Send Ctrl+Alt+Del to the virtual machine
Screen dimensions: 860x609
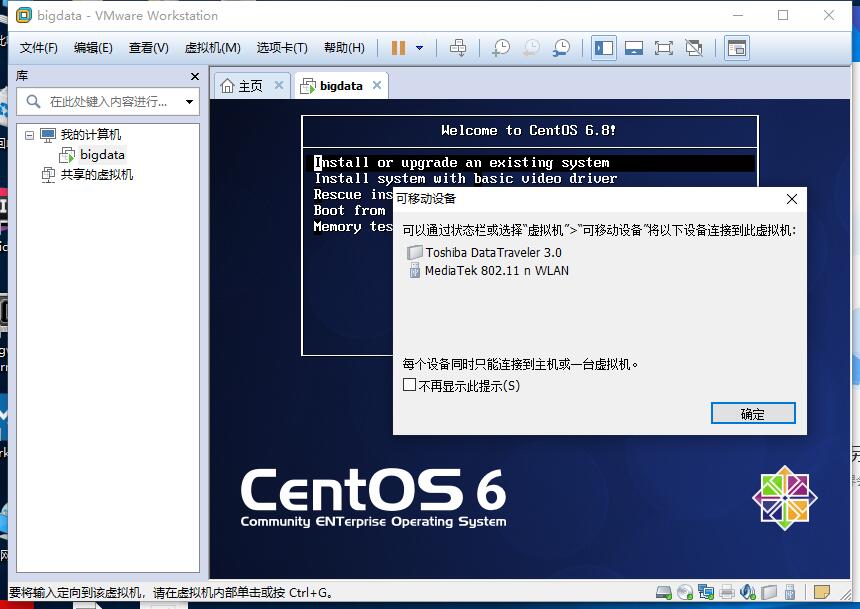click(458, 48)
